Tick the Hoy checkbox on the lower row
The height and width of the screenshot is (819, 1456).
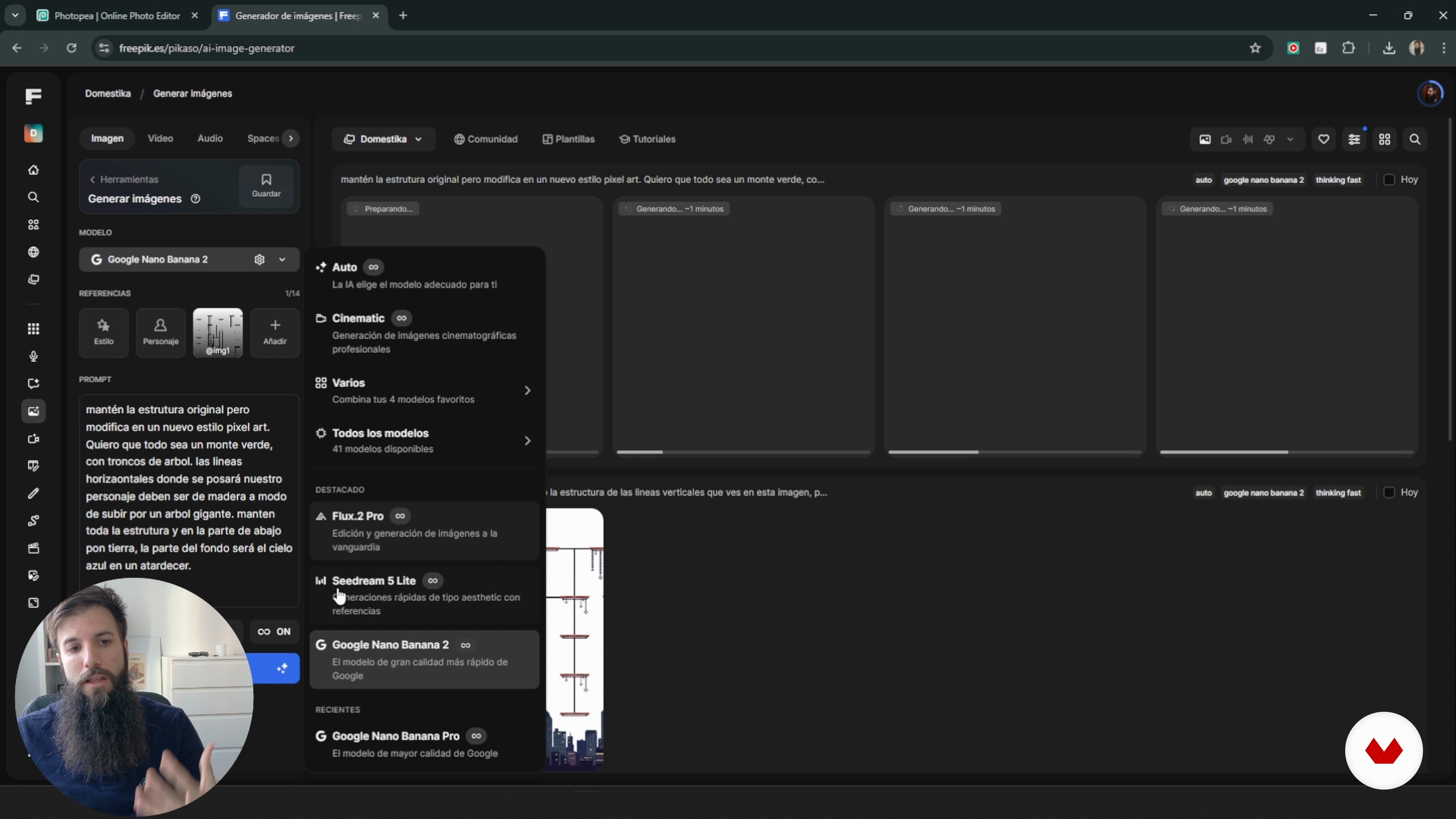pos(1389,492)
